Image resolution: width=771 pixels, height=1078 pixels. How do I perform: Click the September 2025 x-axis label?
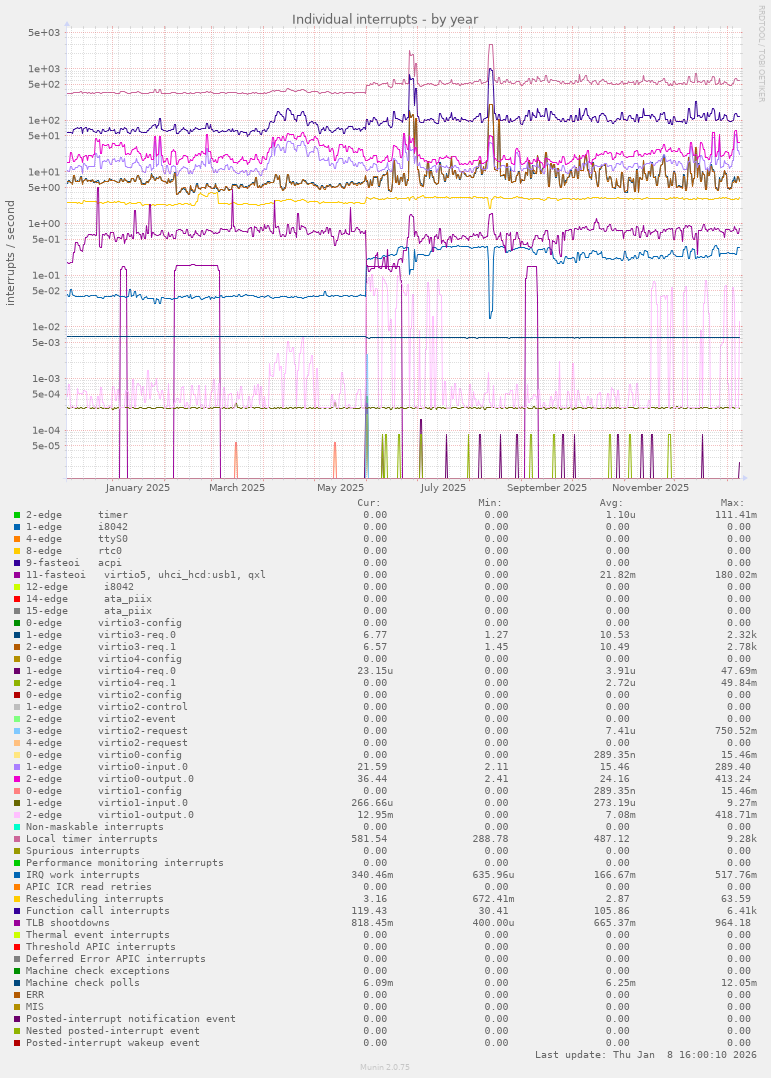[547, 488]
